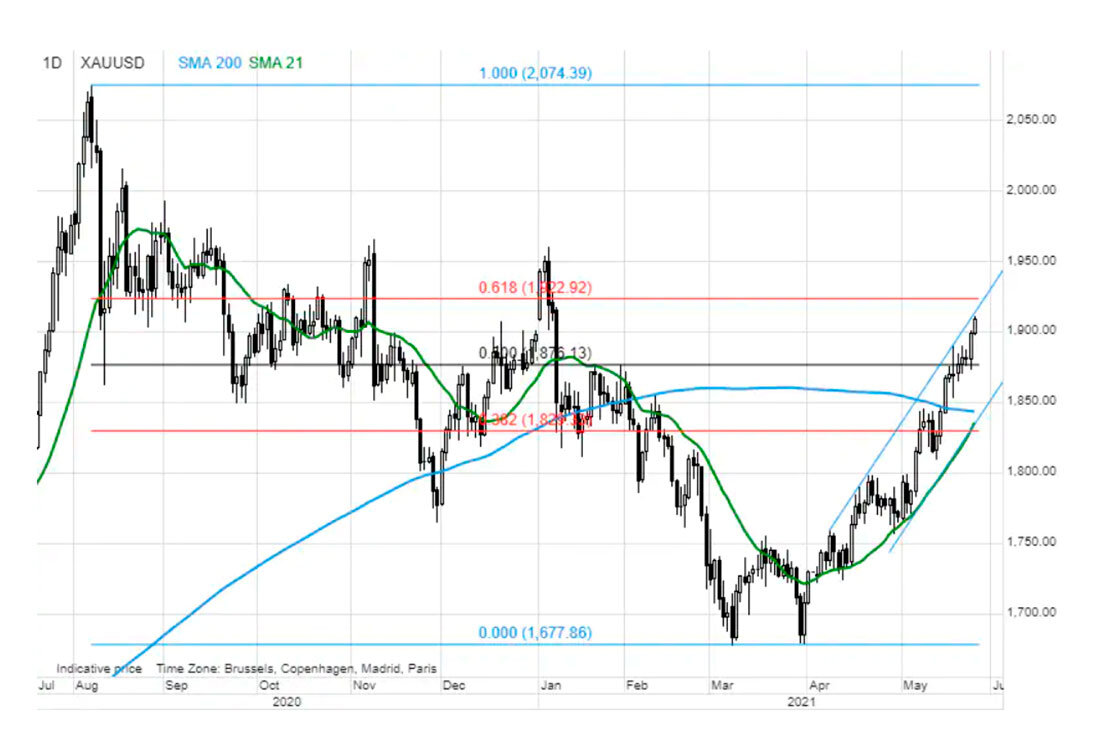The height and width of the screenshot is (746, 1100).
Task: Click the 2,000.00 price axis value
Action: (1031, 190)
